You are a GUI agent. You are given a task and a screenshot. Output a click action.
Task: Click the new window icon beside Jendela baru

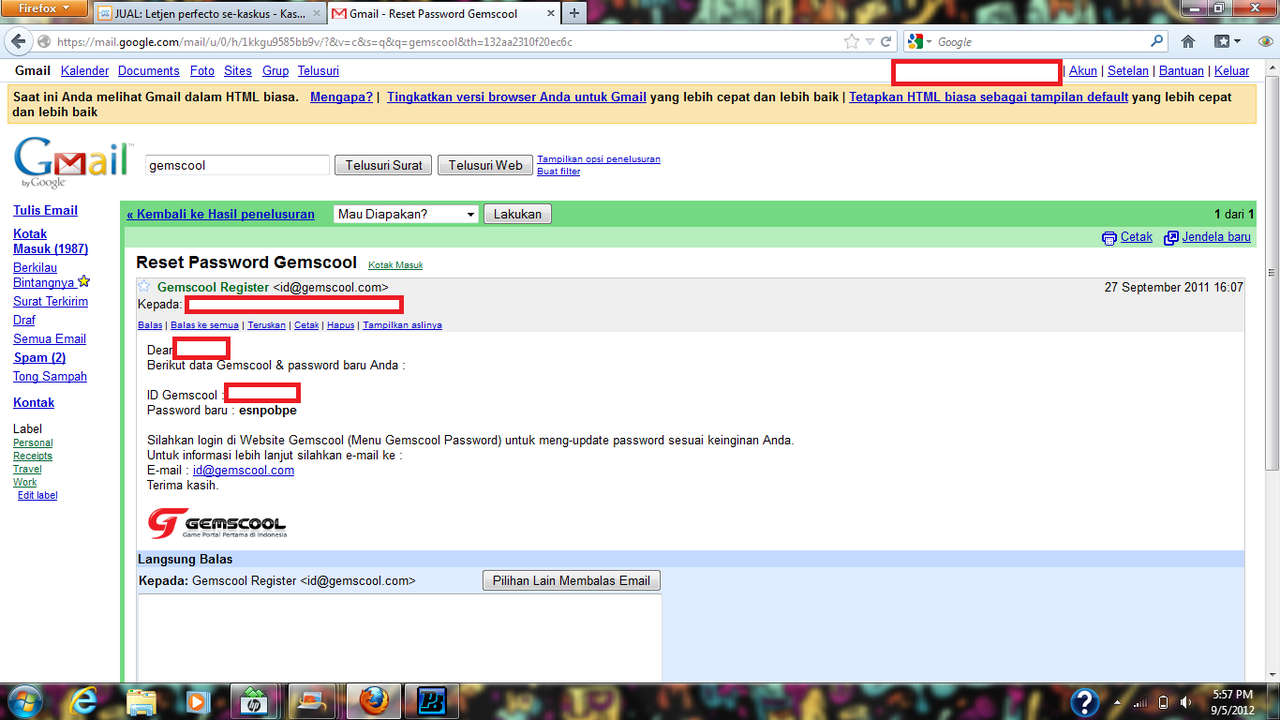1172,238
